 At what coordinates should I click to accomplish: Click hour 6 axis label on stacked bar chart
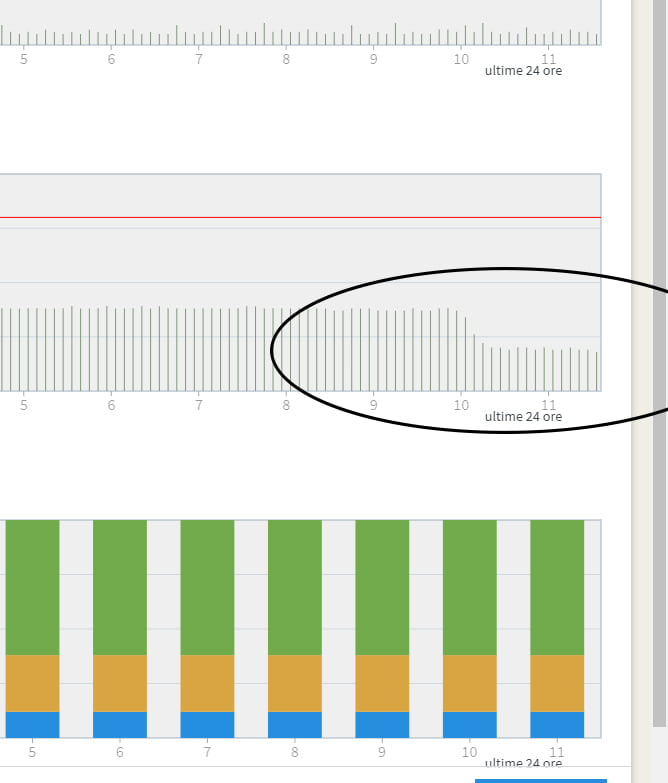coord(120,752)
